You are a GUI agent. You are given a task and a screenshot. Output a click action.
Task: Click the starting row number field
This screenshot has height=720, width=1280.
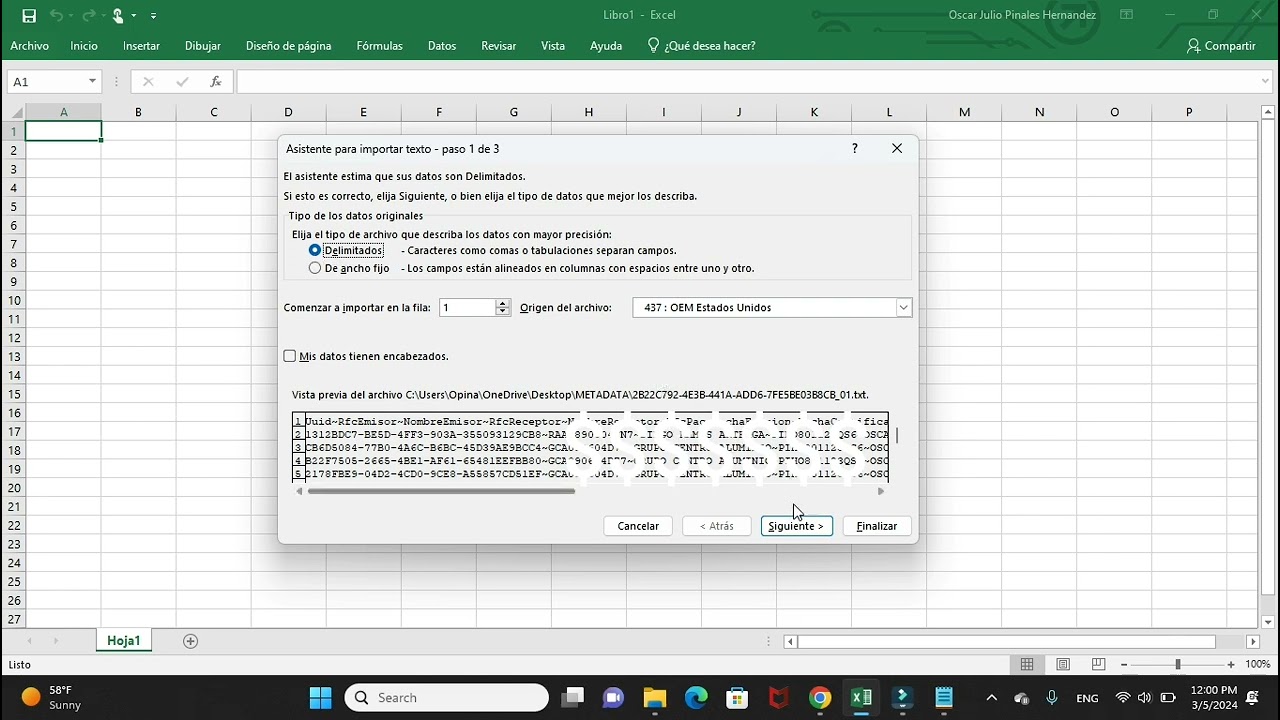point(467,308)
